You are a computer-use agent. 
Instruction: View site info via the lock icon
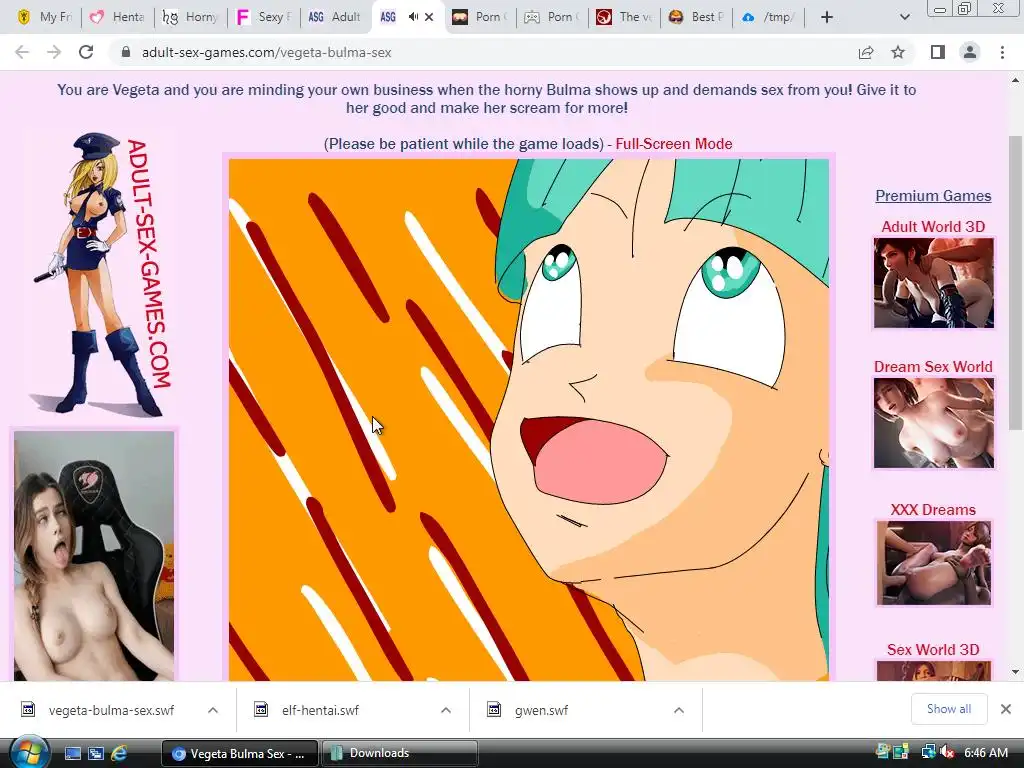126,52
